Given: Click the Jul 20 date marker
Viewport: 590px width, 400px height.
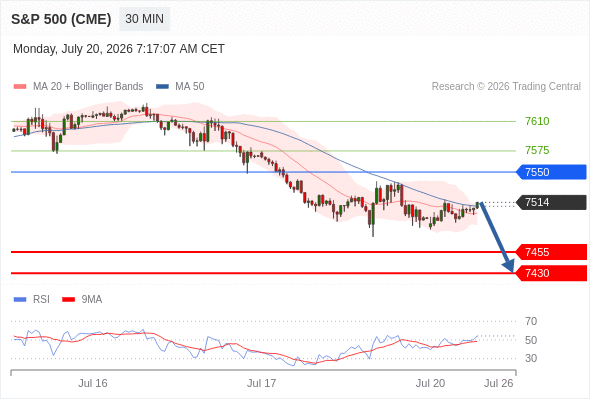Looking at the screenshot, I should coord(430,383).
